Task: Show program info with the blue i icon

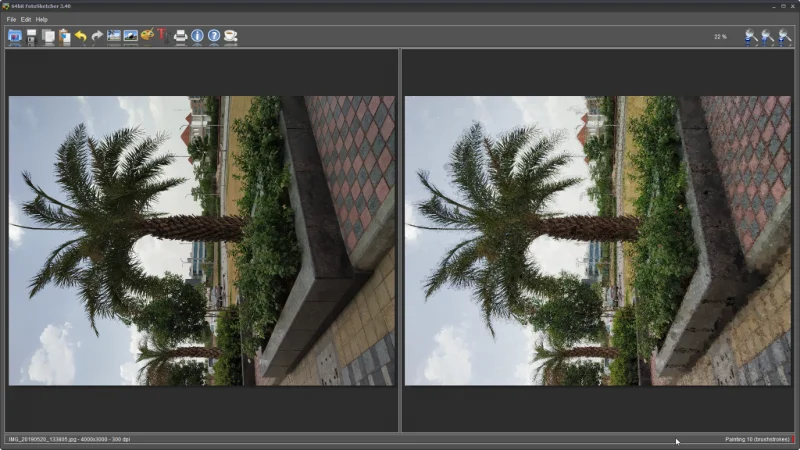Action: pos(197,36)
